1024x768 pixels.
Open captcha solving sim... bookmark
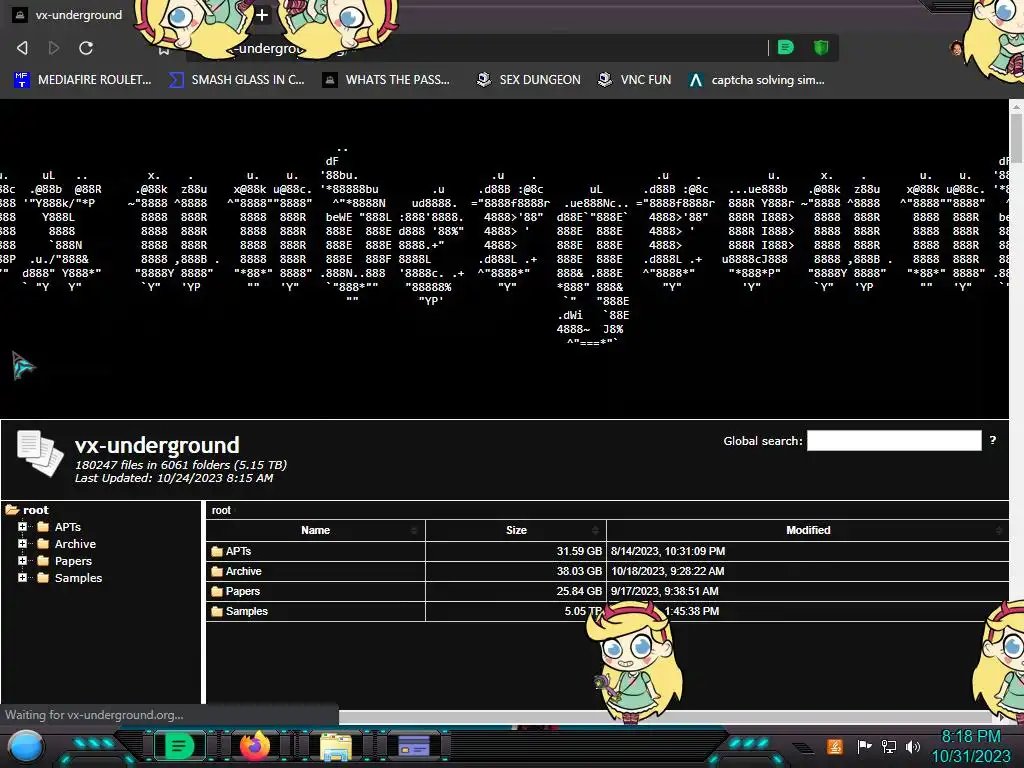pyautogui.click(x=756, y=80)
